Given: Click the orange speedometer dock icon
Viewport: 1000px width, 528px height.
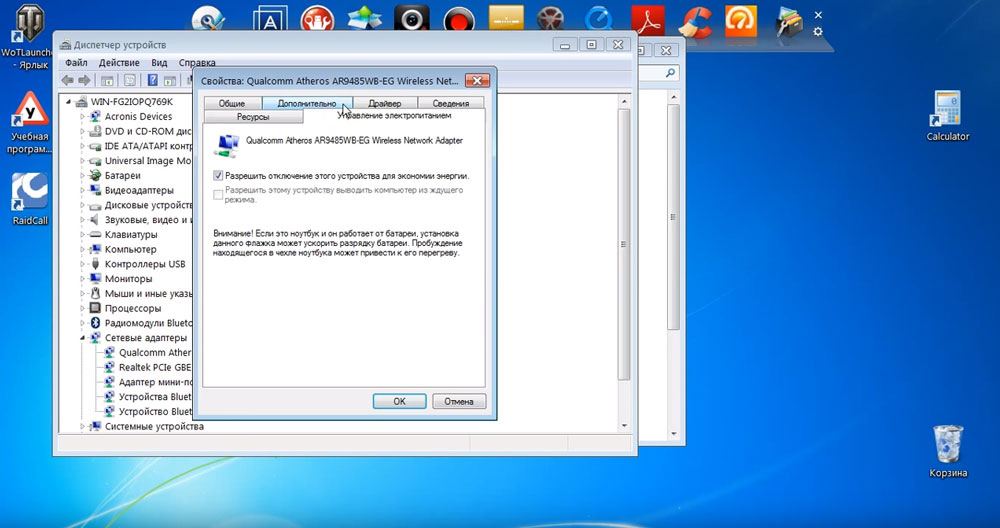Looking at the screenshot, I should [x=741, y=20].
